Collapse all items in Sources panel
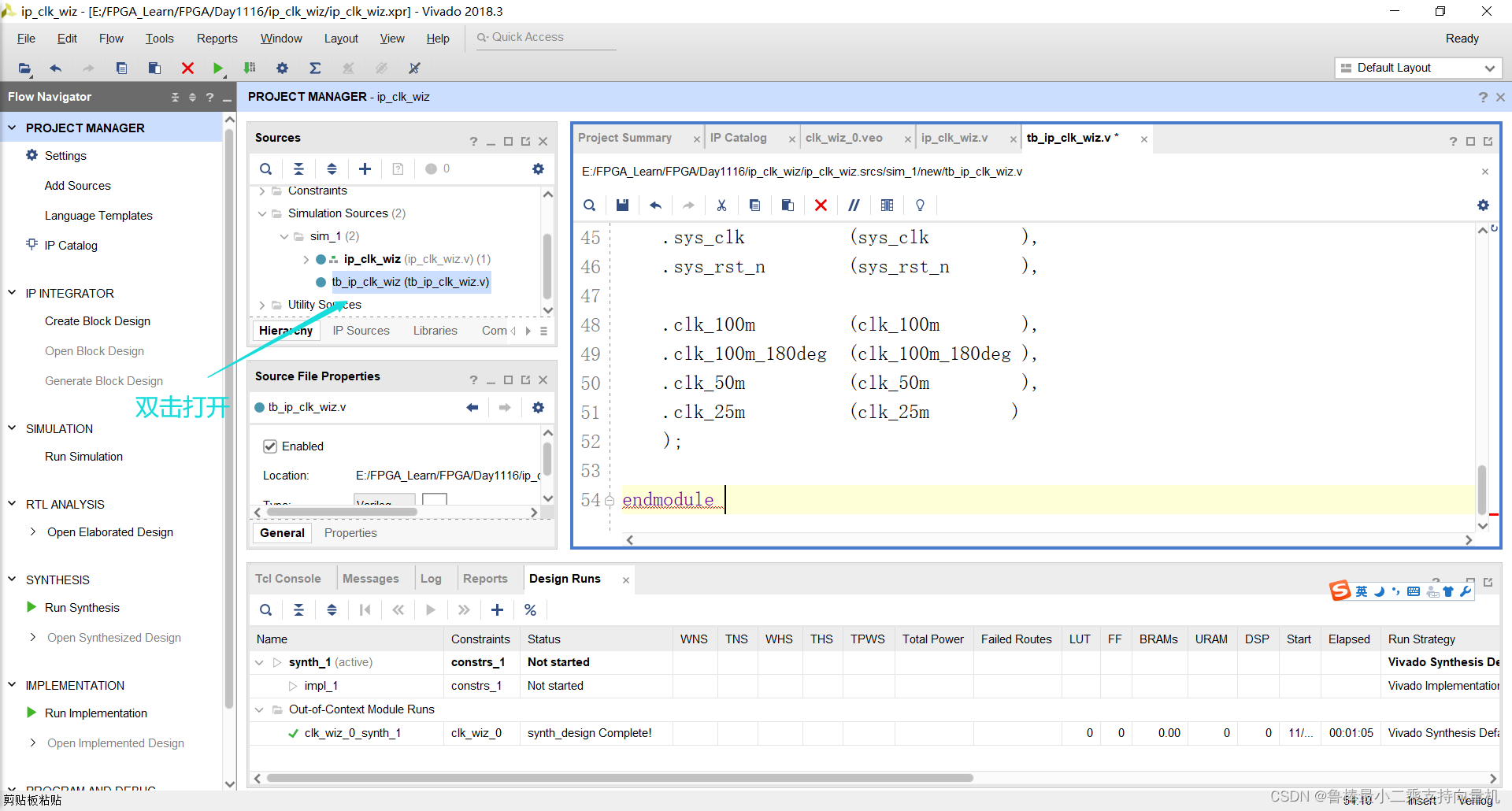 tap(298, 168)
